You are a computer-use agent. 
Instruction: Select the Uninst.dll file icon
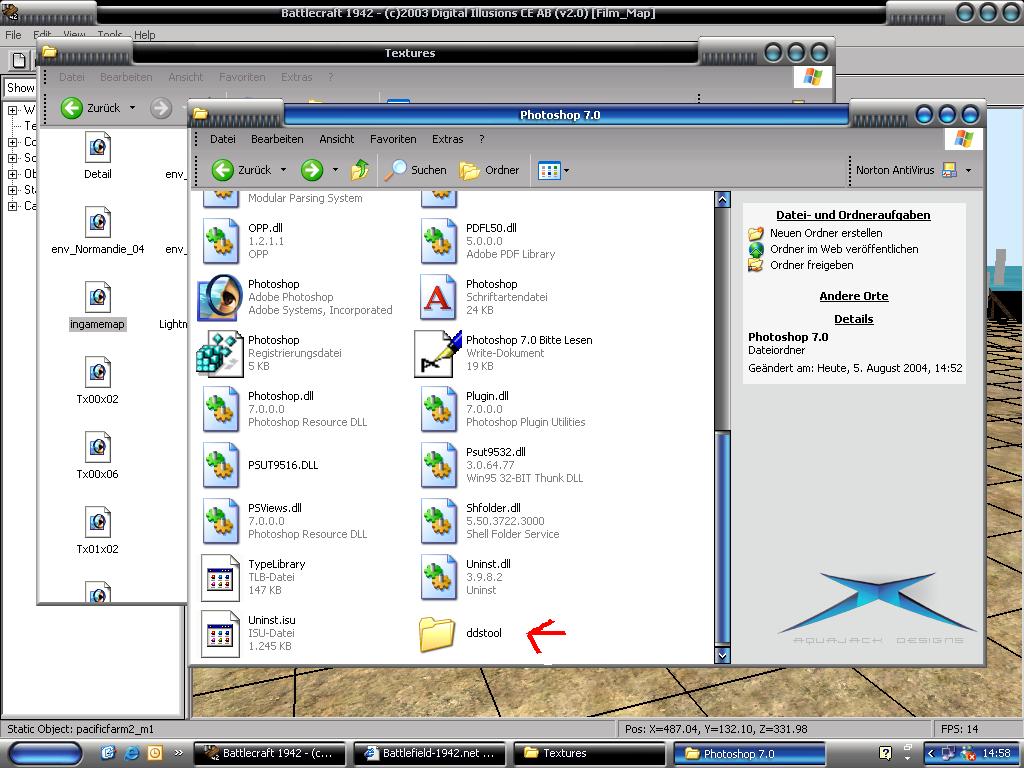[438, 577]
